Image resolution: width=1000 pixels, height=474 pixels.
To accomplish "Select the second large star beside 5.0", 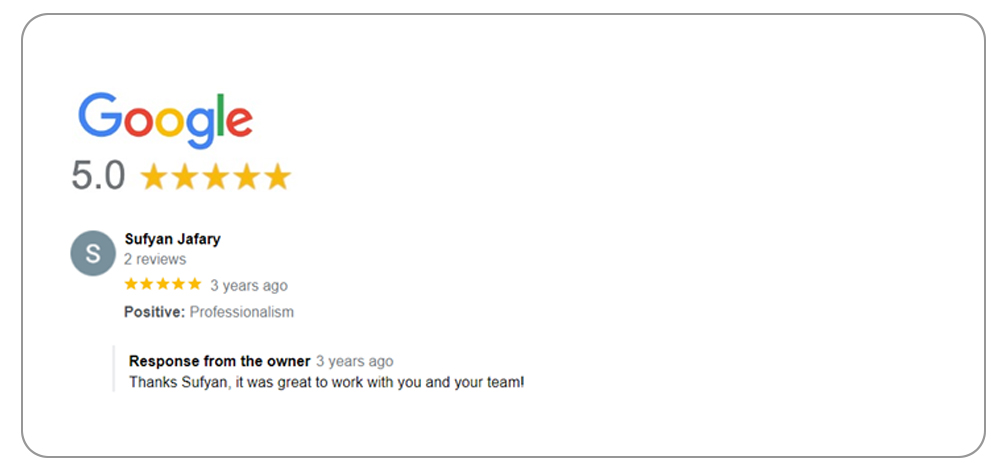I will click(184, 177).
